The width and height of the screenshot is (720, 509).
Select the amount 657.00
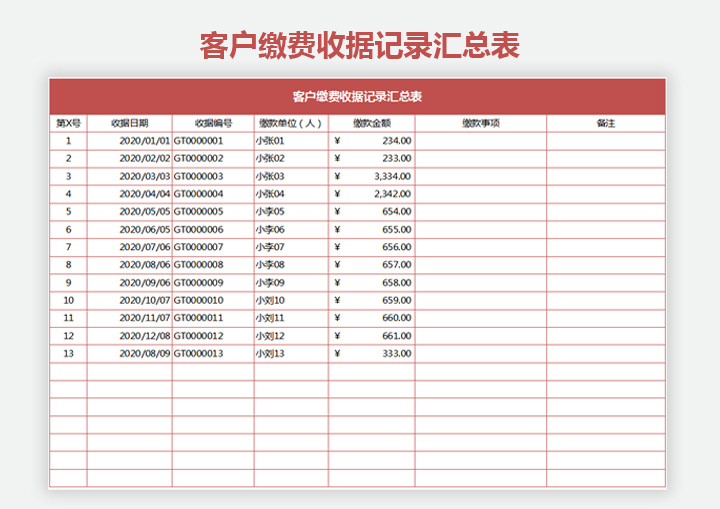click(x=397, y=265)
